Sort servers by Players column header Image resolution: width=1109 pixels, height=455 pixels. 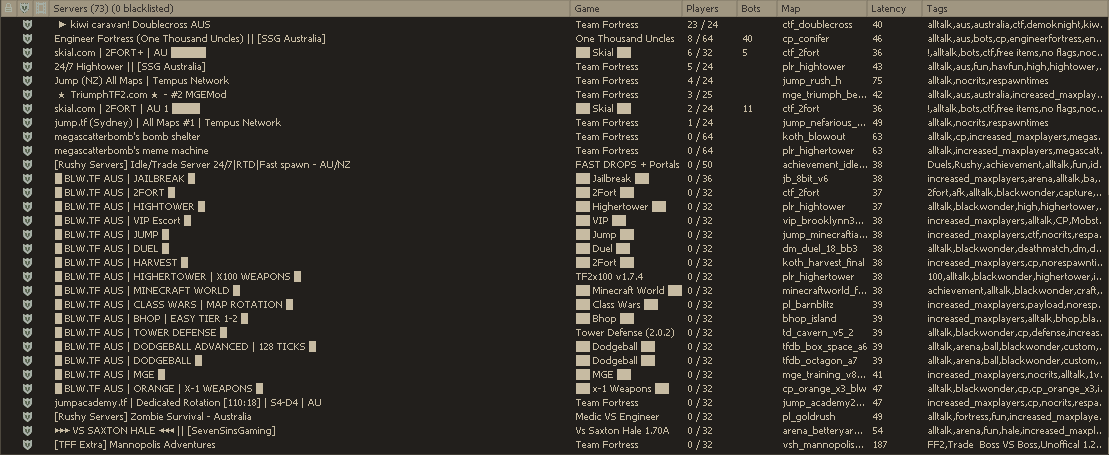pos(709,8)
